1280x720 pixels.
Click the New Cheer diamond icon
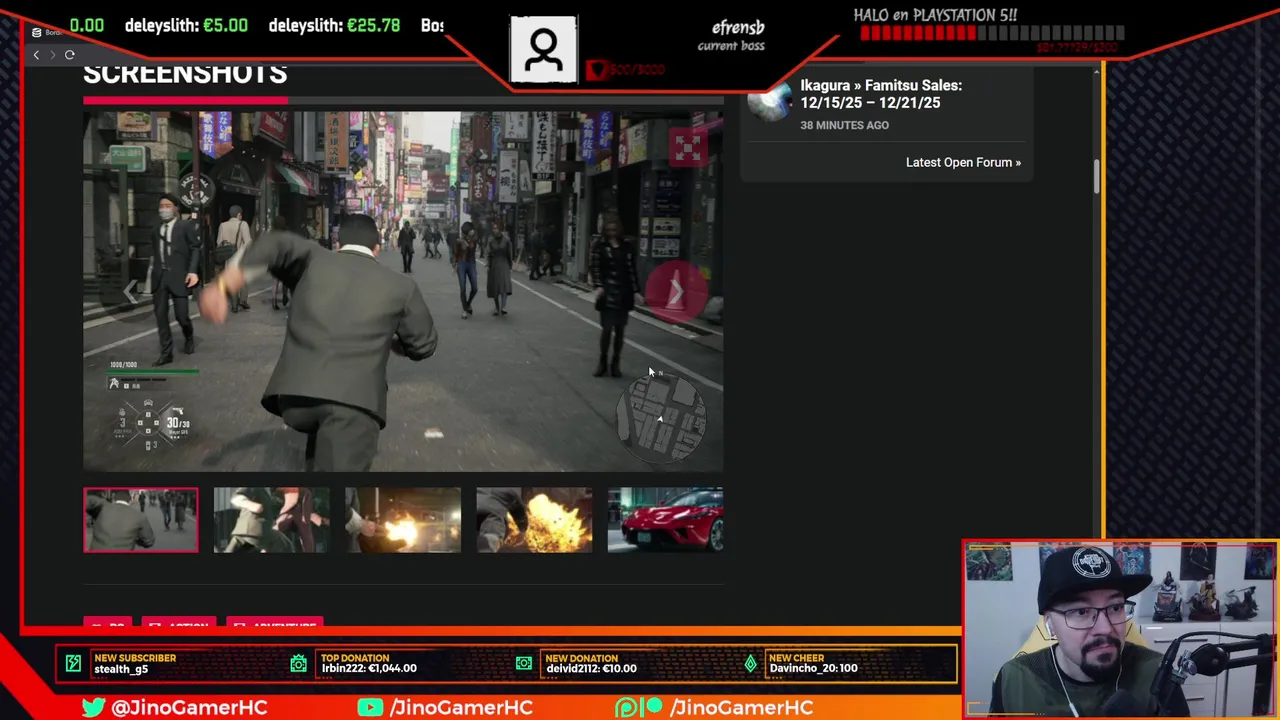[x=750, y=663]
